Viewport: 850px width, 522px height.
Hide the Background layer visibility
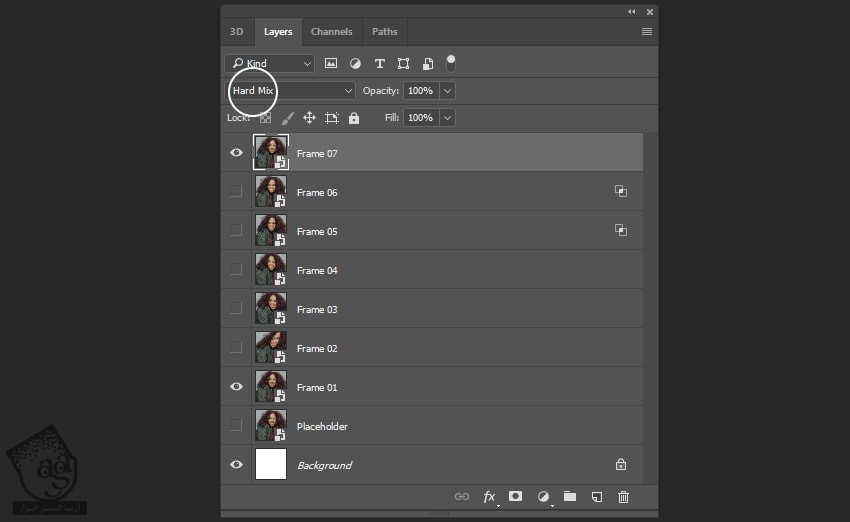point(236,465)
